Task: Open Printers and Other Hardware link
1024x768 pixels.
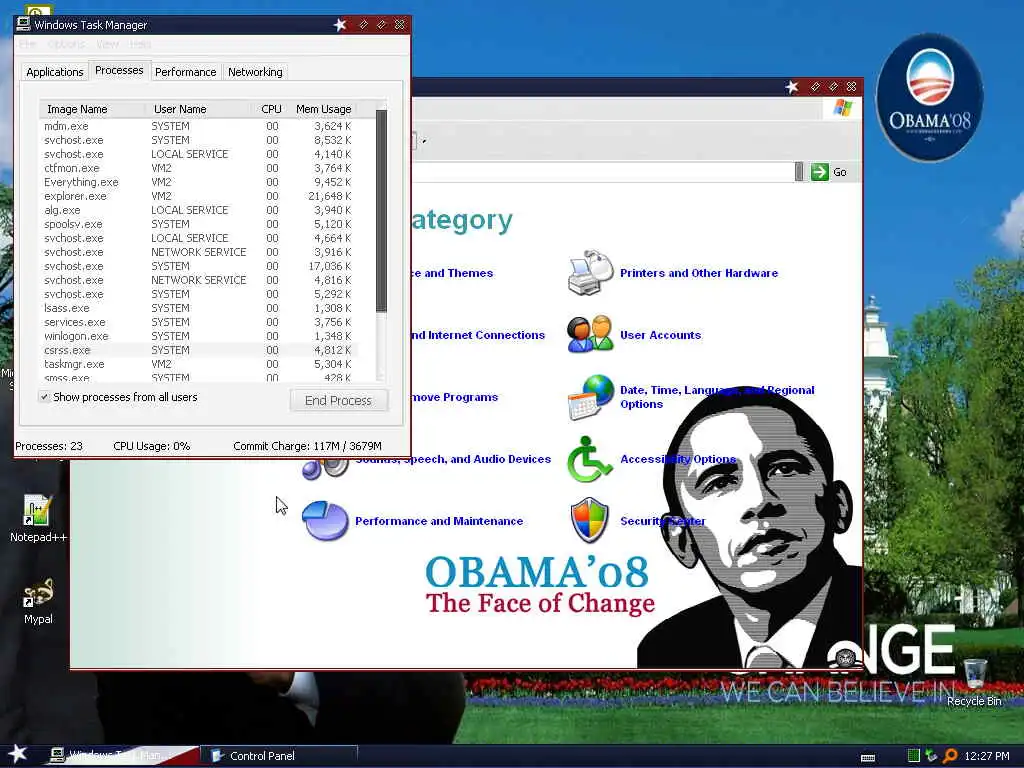Action: [x=699, y=273]
